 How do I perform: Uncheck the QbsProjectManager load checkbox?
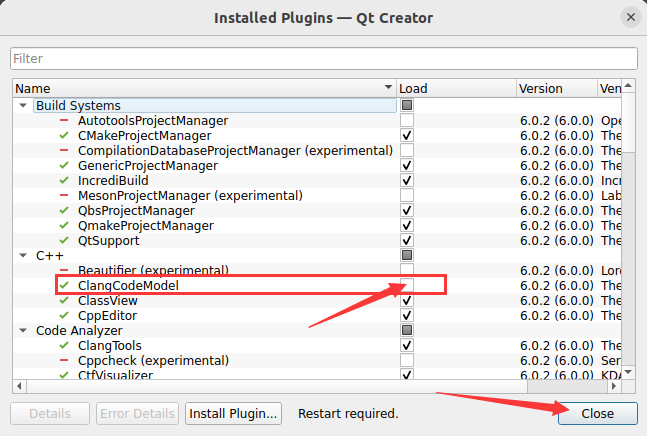pyautogui.click(x=407, y=210)
